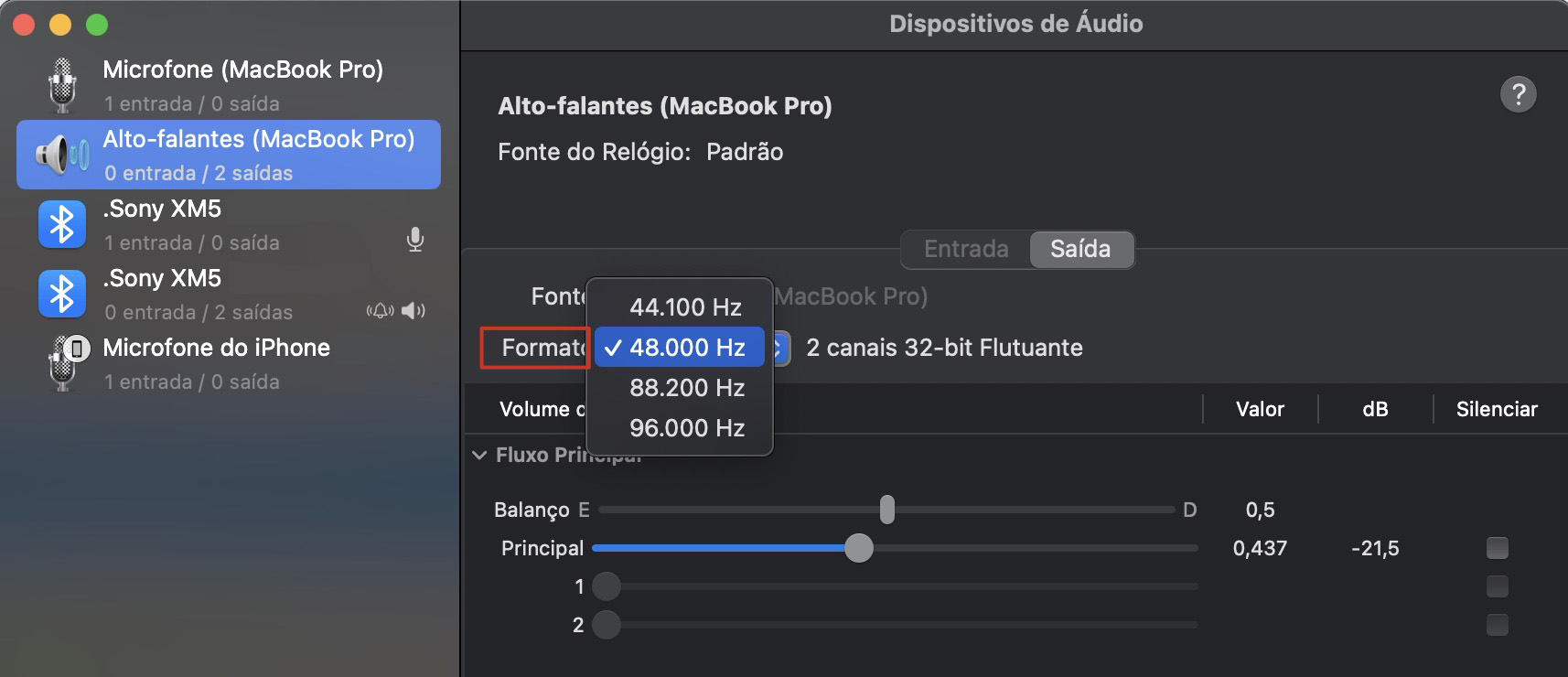Select the MacBook Pro microphone device icon
Image resolution: width=1568 pixels, height=677 pixels.
click(61, 83)
